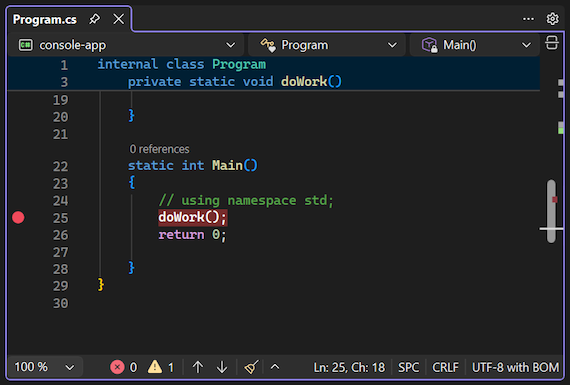Close the Program.cs tab
Screen dimensions: 570x385
[119, 19]
